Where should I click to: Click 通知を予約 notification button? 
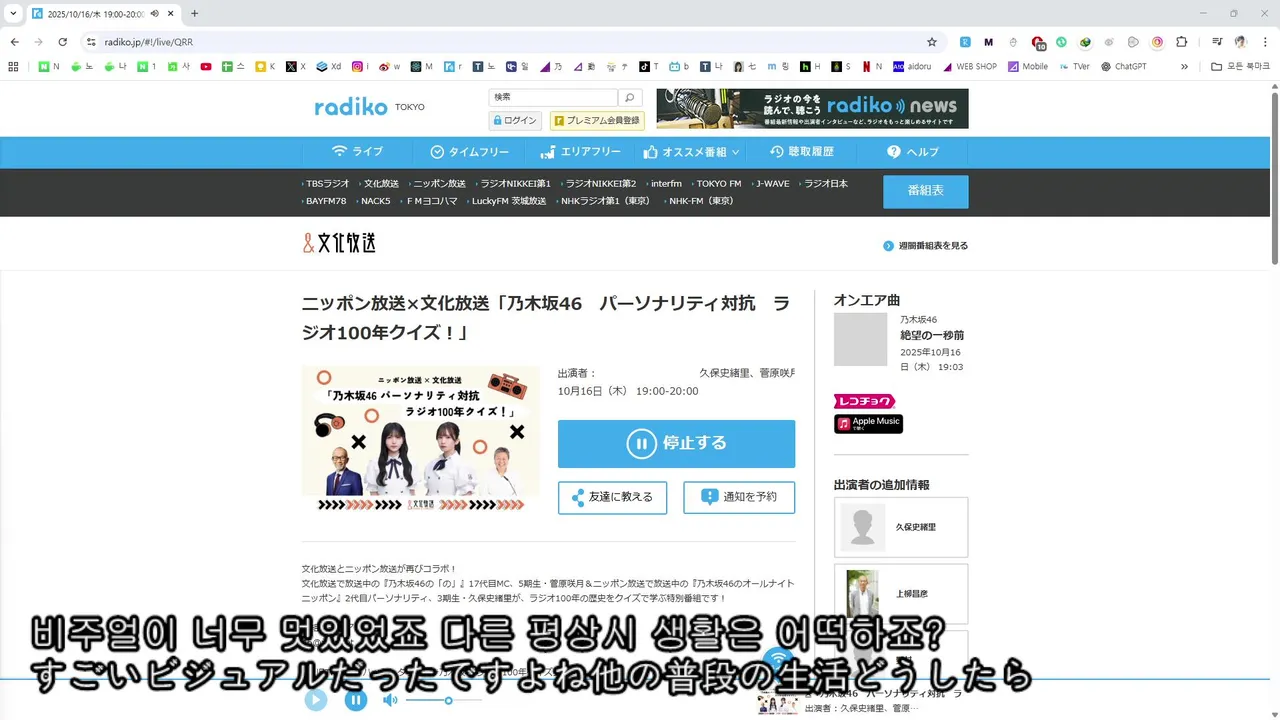739,497
